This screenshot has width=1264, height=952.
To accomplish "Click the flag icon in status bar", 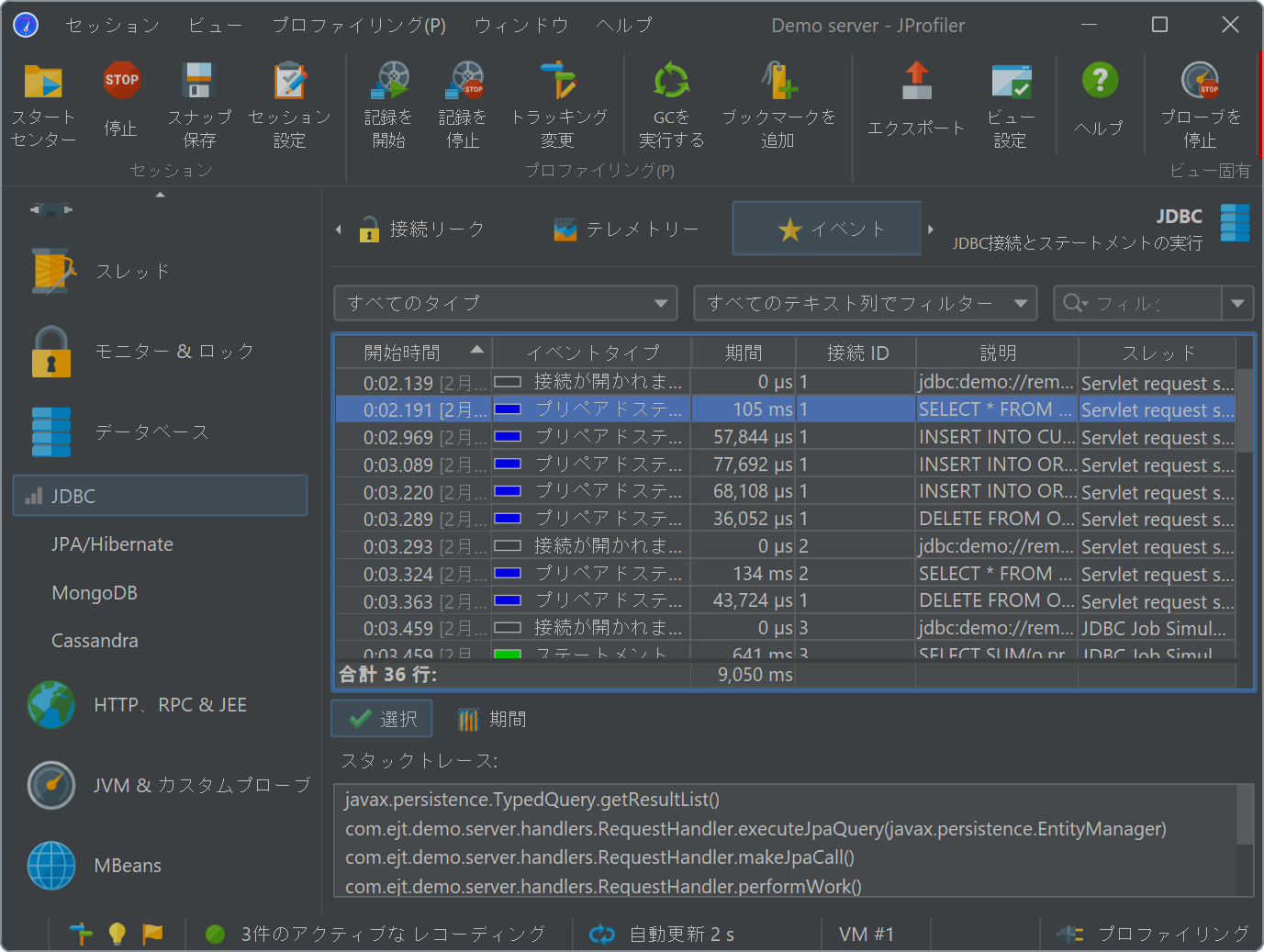I will click(152, 934).
